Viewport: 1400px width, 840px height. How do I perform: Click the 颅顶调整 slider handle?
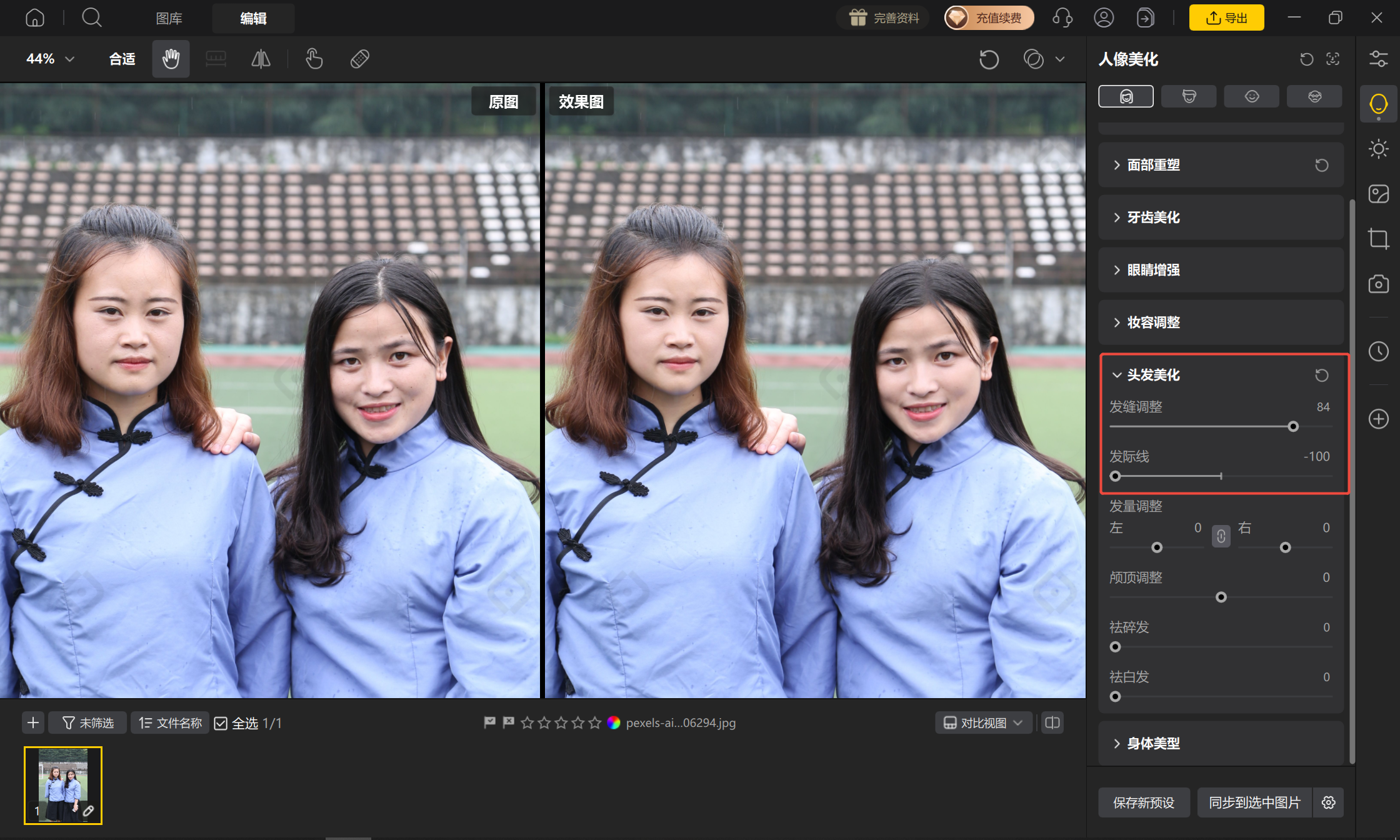[x=1221, y=597]
